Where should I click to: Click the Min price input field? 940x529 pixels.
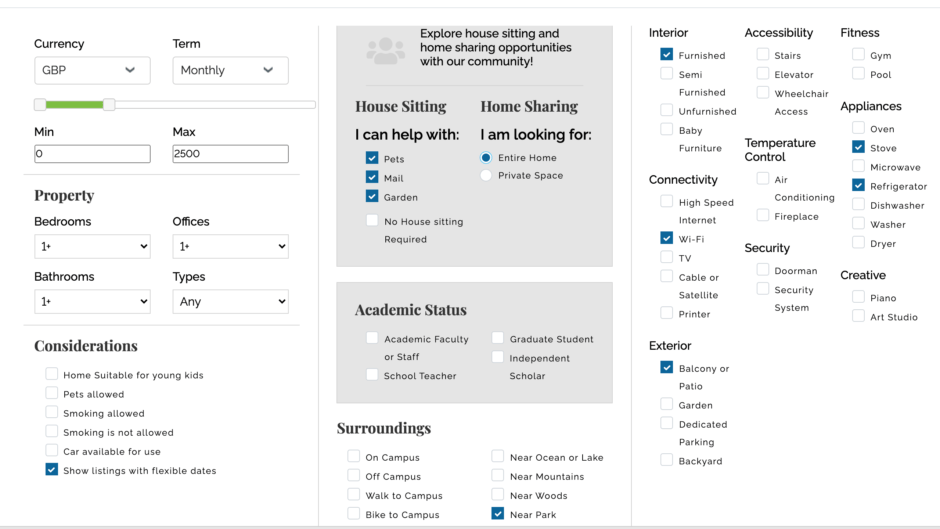pos(92,154)
